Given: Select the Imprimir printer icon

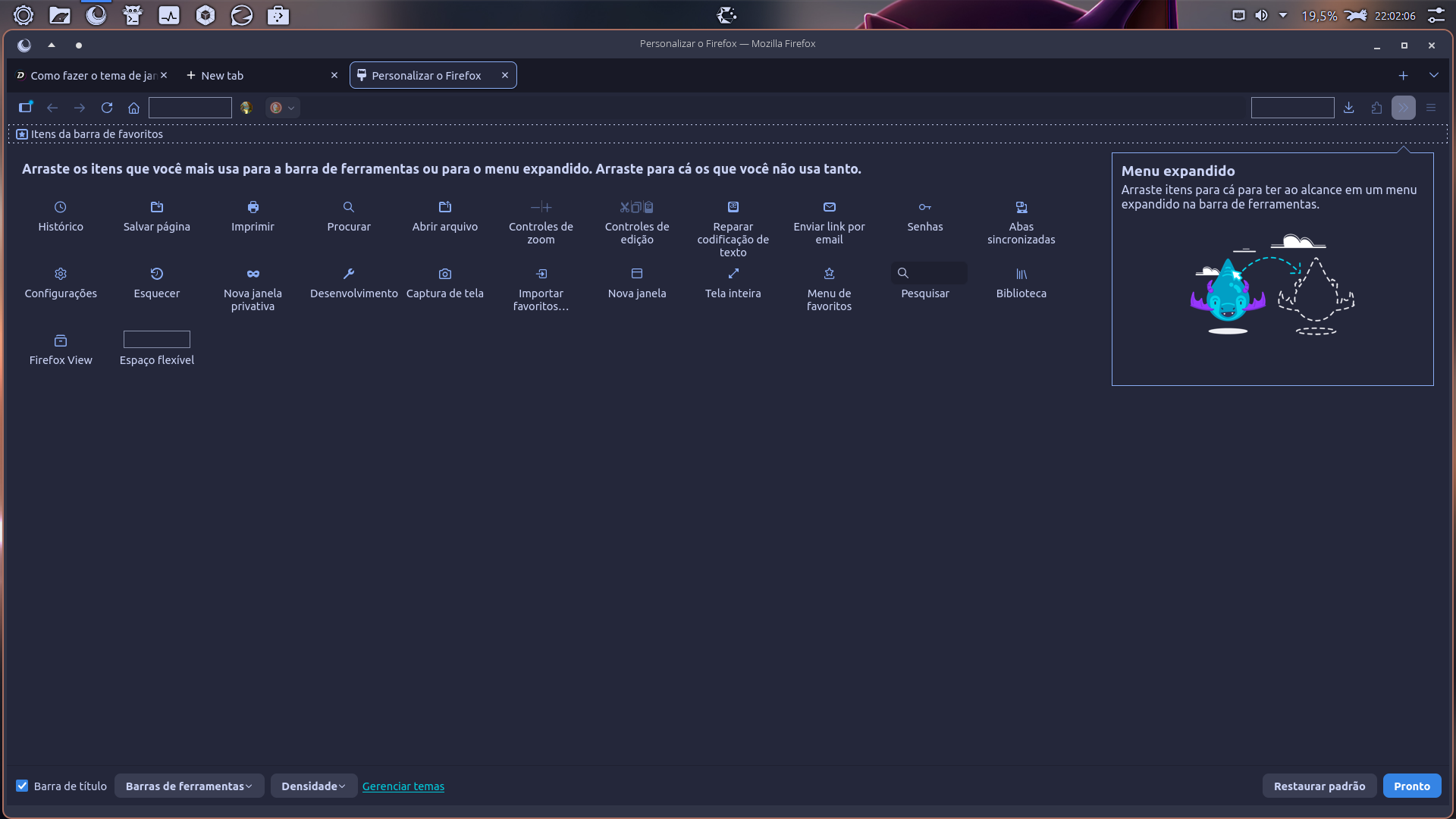Looking at the screenshot, I should 253,207.
